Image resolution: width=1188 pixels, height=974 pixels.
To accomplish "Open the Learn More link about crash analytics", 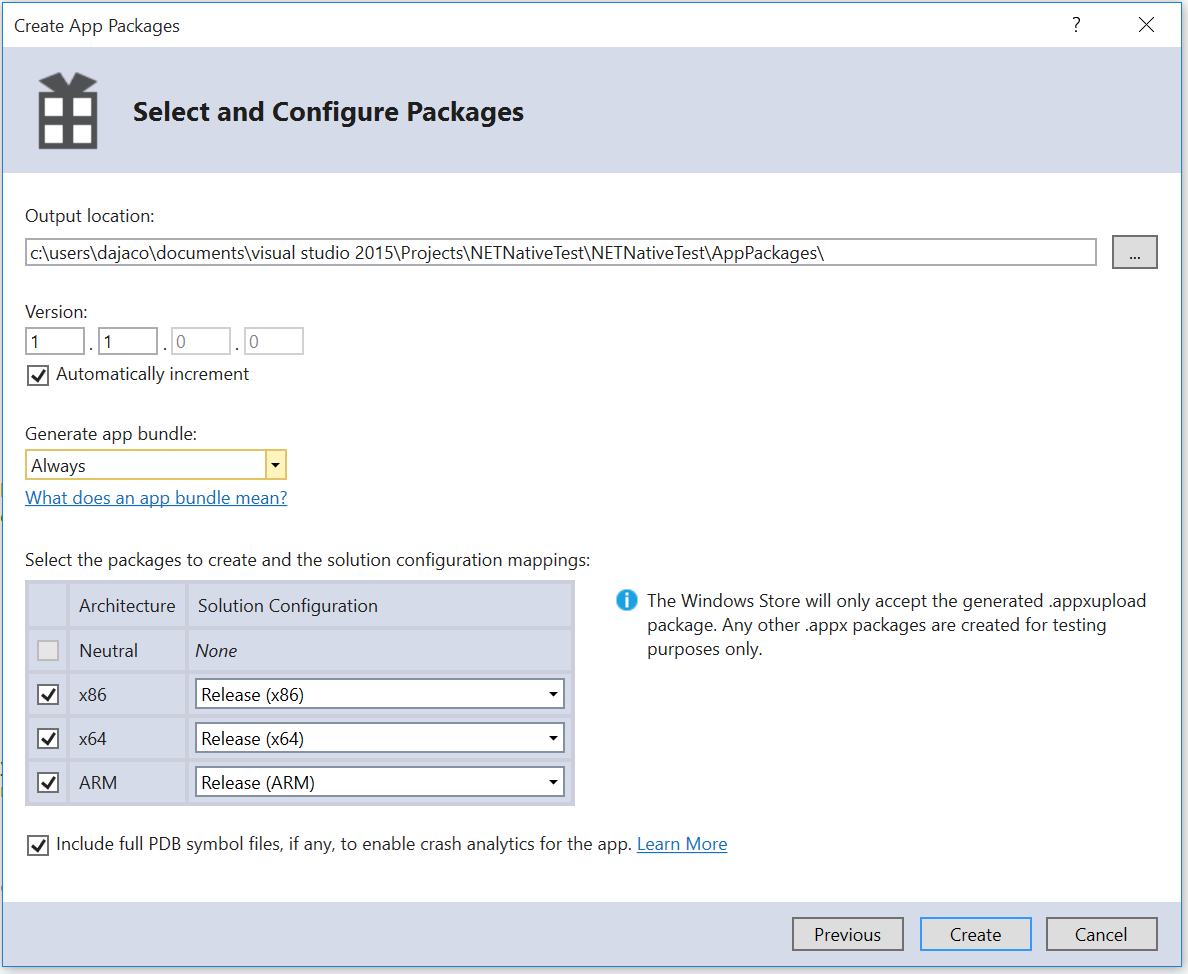I will tap(682, 843).
